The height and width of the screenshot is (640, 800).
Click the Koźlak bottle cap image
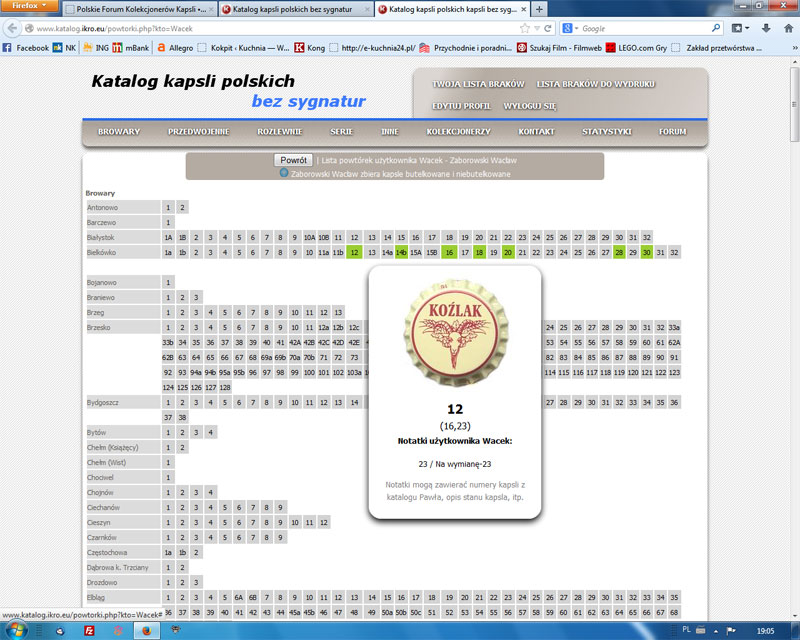click(453, 331)
